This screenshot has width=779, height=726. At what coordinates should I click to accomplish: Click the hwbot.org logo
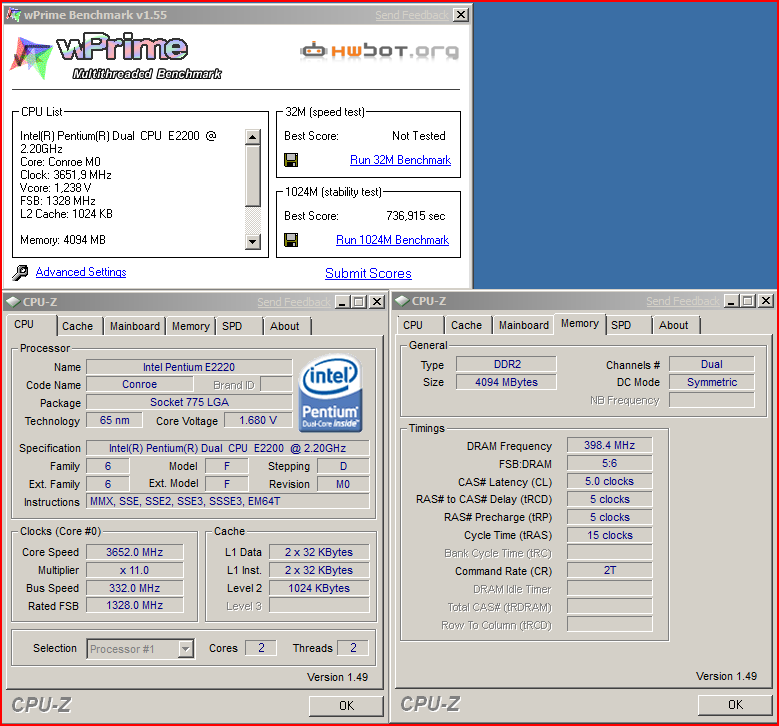click(380, 50)
